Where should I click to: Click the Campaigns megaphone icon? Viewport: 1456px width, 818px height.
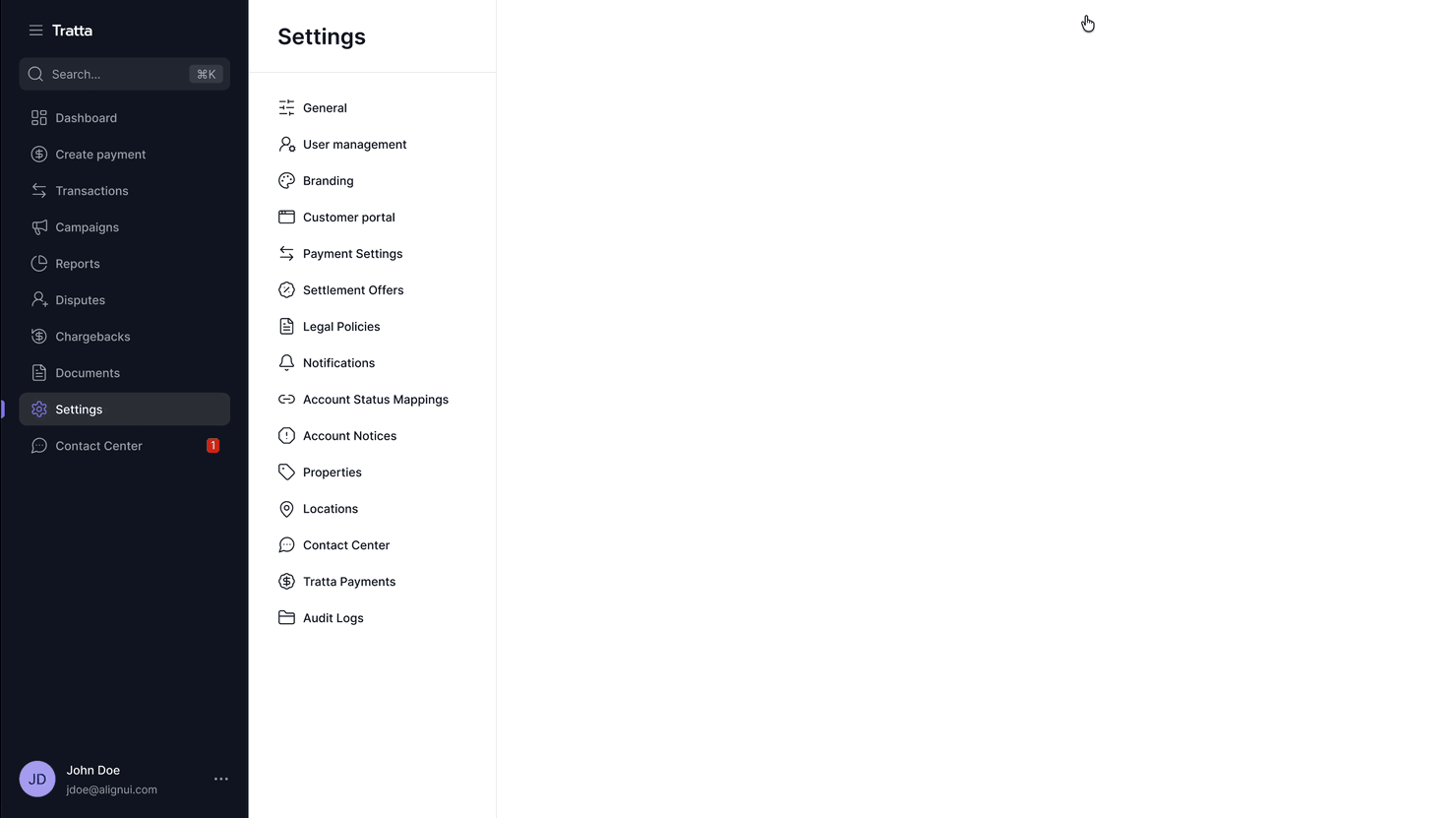pyautogui.click(x=39, y=227)
